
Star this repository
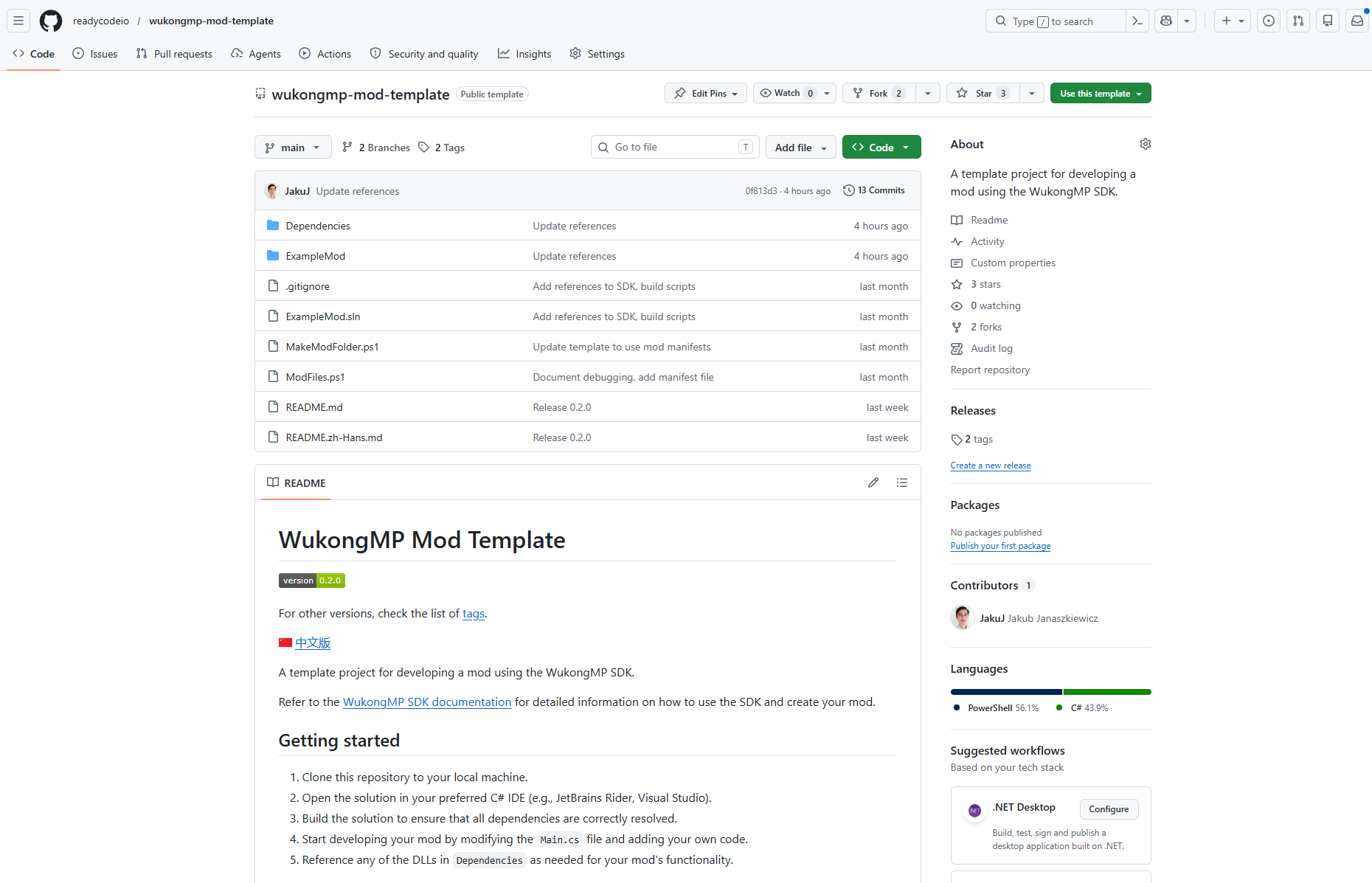click(x=984, y=93)
